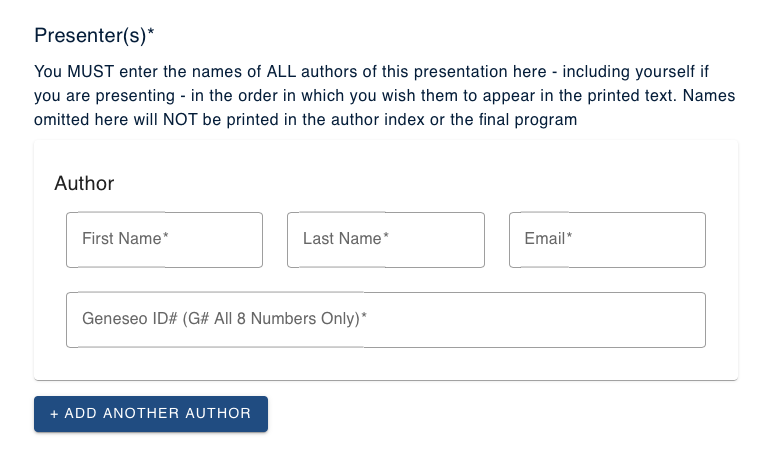Click the 'Last Name*' placeholder label

click(345, 239)
